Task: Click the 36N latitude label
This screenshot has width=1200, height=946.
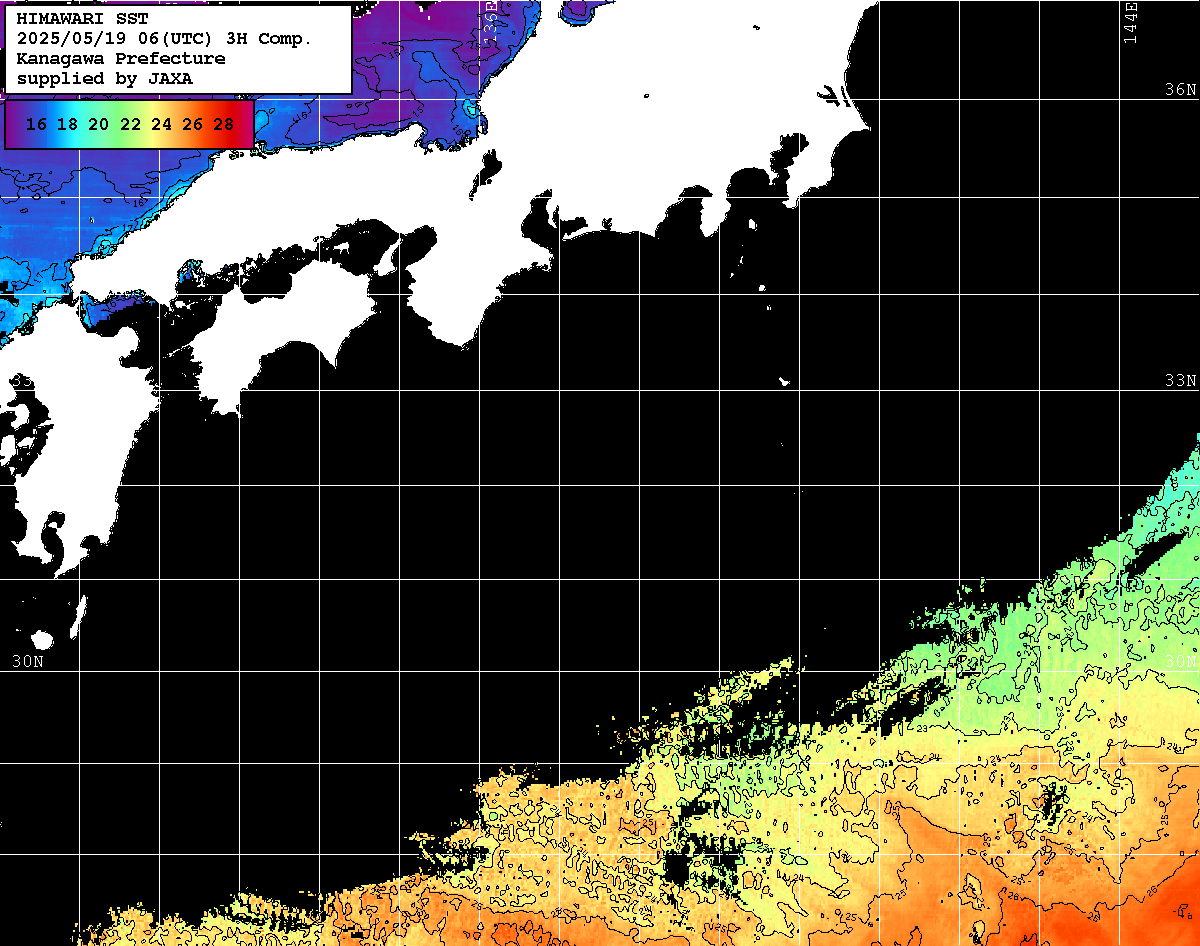Action: (x=1179, y=89)
